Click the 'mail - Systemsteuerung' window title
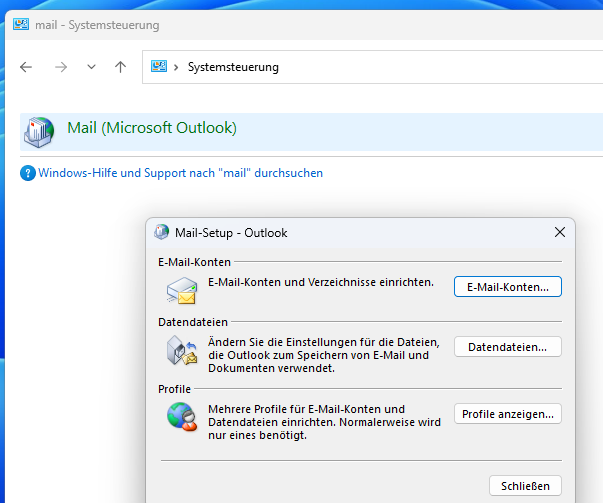603x503 pixels. coord(97,25)
